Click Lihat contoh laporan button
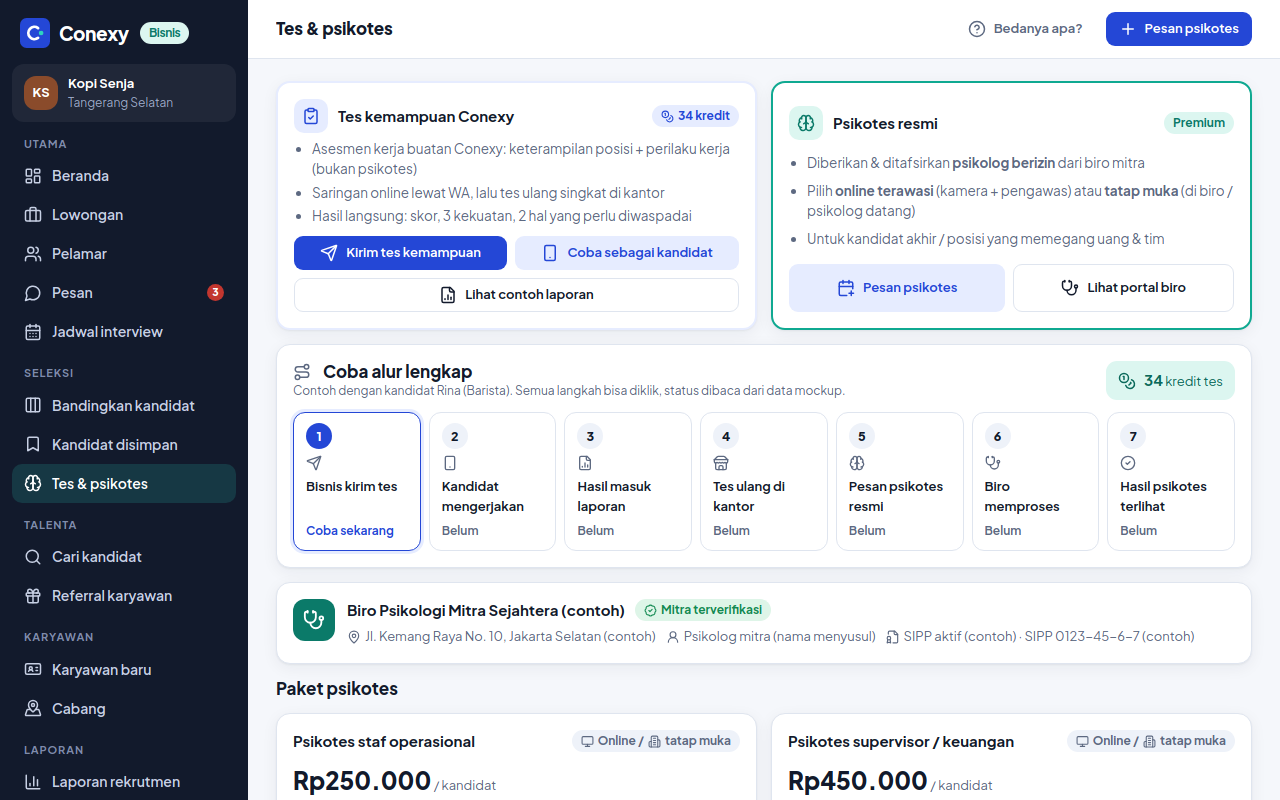The image size is (1280, 800). (516, 295)
